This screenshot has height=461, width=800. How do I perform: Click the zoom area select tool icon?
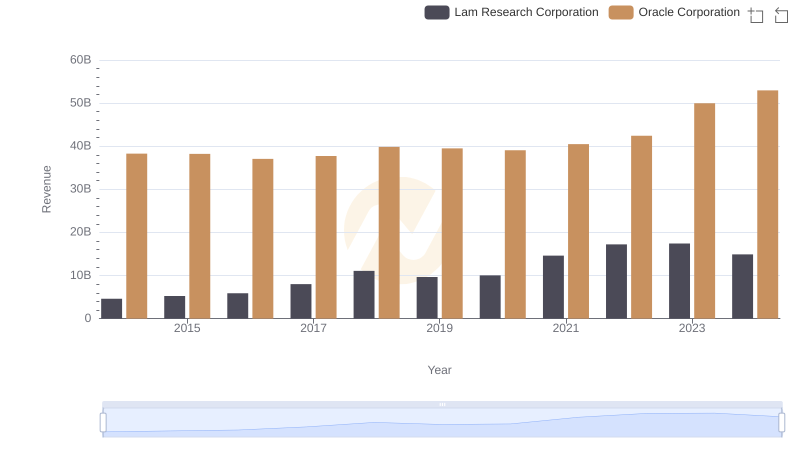(756, 15)
